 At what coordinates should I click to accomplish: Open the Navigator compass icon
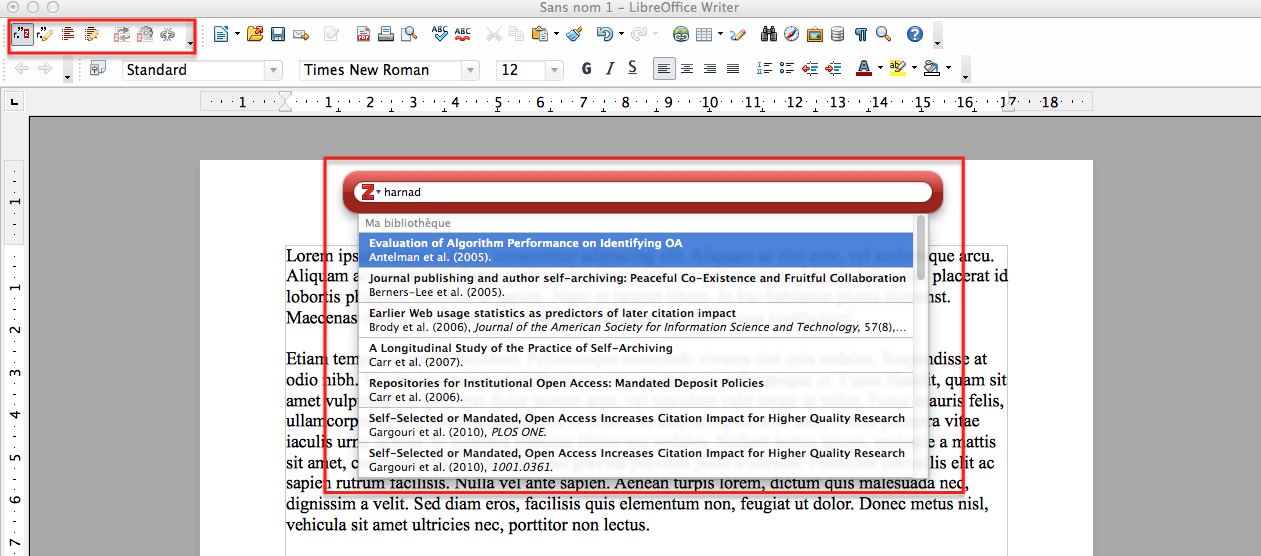[791, 35]
